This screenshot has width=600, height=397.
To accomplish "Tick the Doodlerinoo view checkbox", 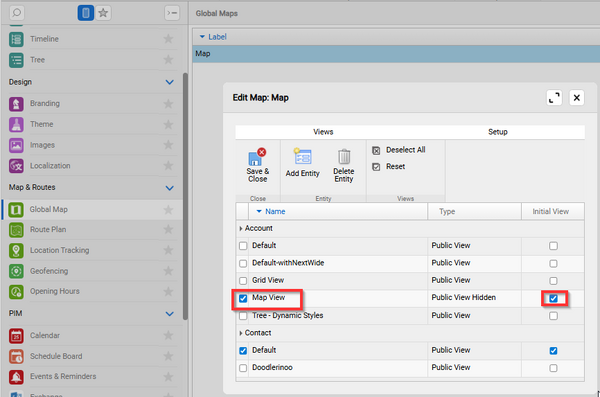I will (243, 368).
